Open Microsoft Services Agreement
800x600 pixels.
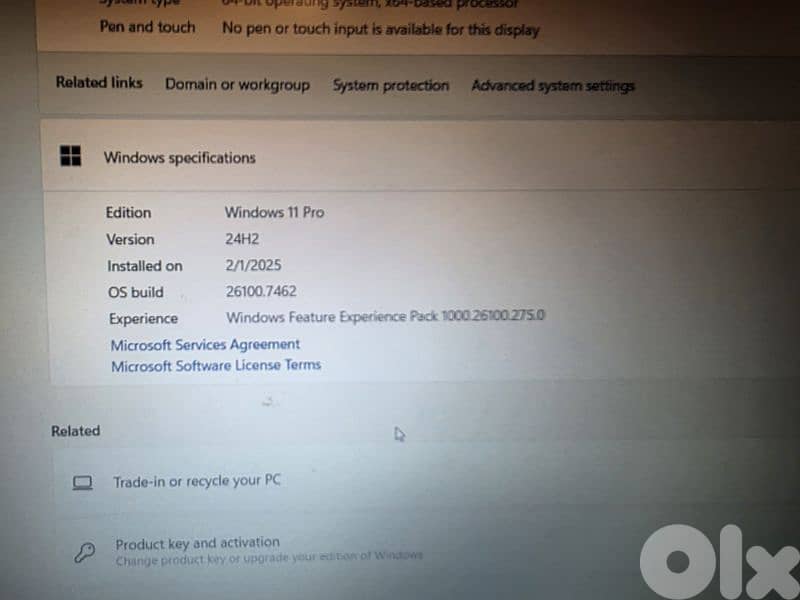point(204,344)
